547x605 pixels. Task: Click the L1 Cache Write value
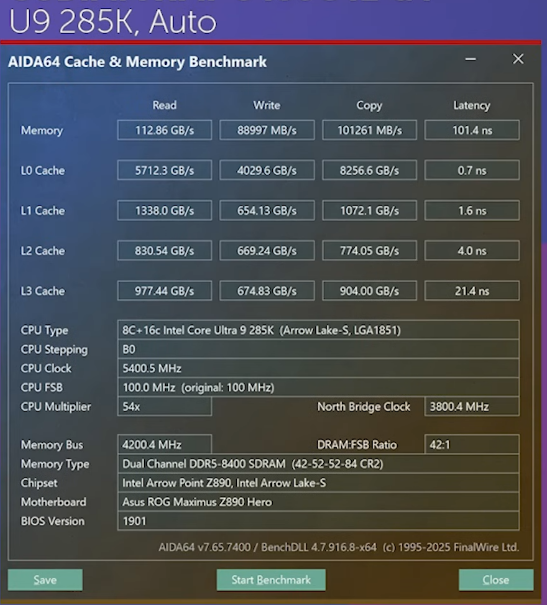point(267,210)
